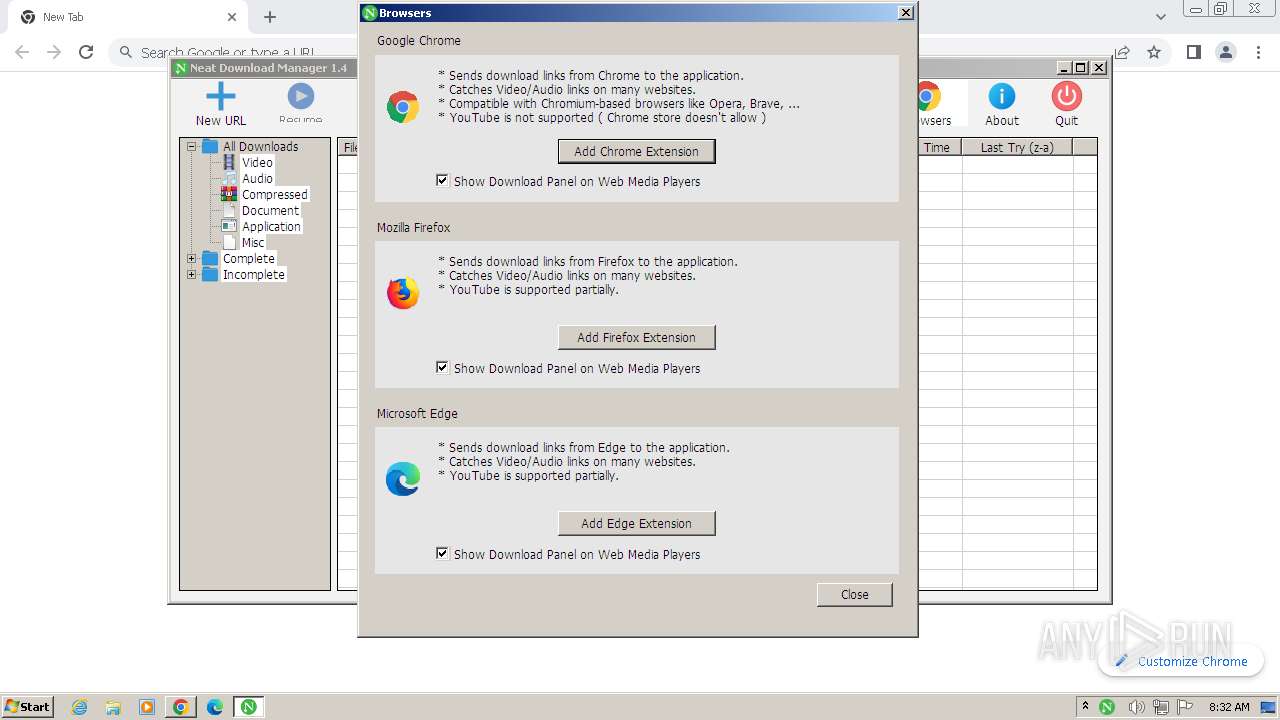The height and width of the screenshot is (720, 1280).
Task: Collapse the All Downloads tree node
Action: click(191, 146)
